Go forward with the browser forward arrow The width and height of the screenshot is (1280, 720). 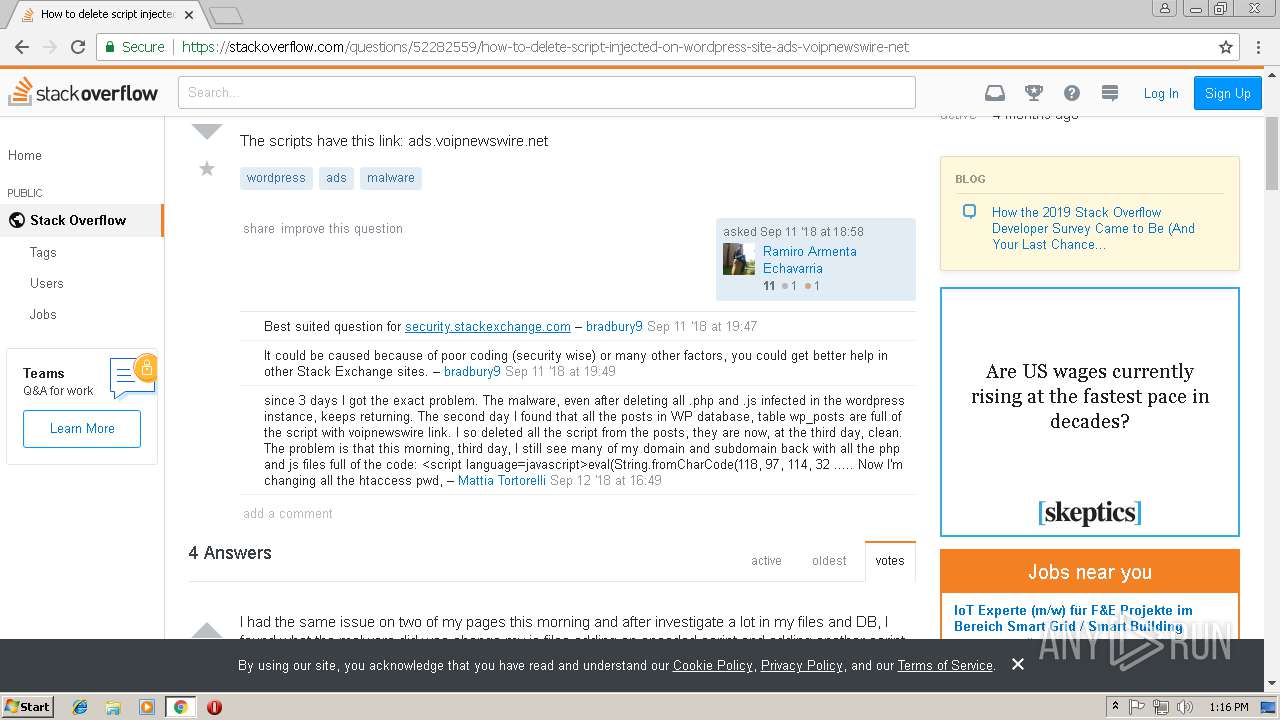(50, 47)
